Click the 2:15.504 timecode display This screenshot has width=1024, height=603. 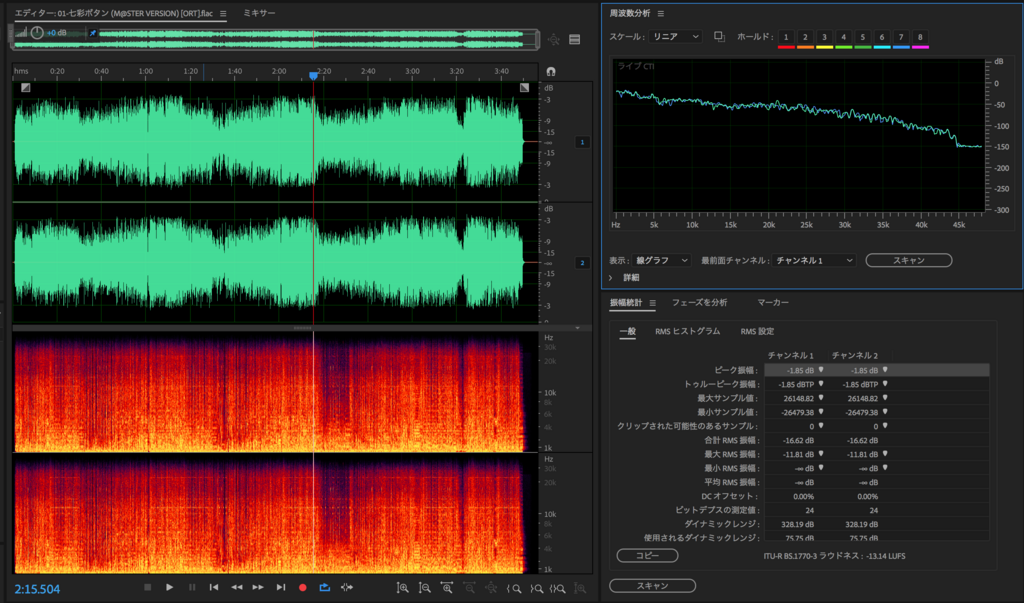point(37,589)
